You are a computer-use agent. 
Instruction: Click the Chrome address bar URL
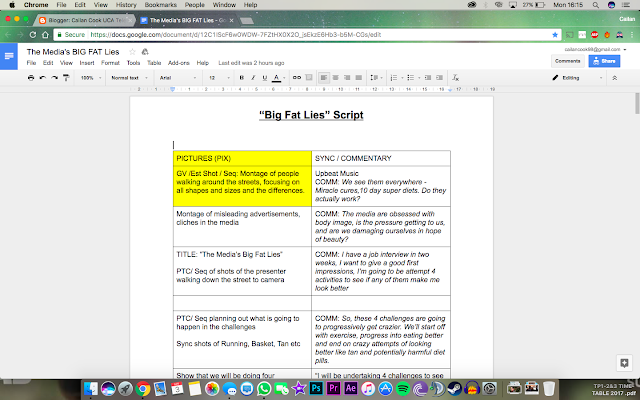tap(236, 35)
